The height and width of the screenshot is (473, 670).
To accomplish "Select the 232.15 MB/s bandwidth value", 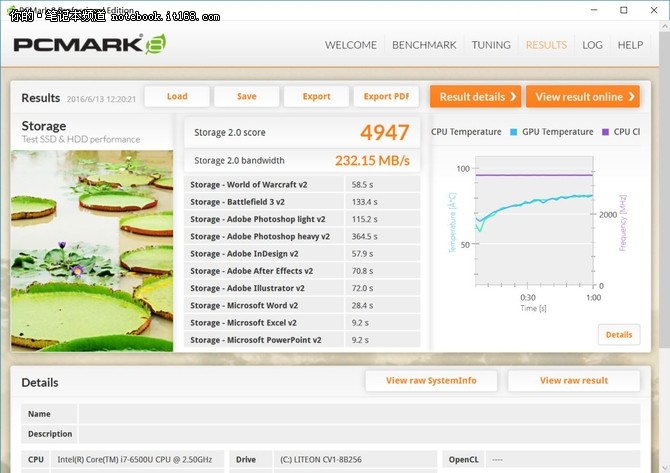I will point(372,161).
